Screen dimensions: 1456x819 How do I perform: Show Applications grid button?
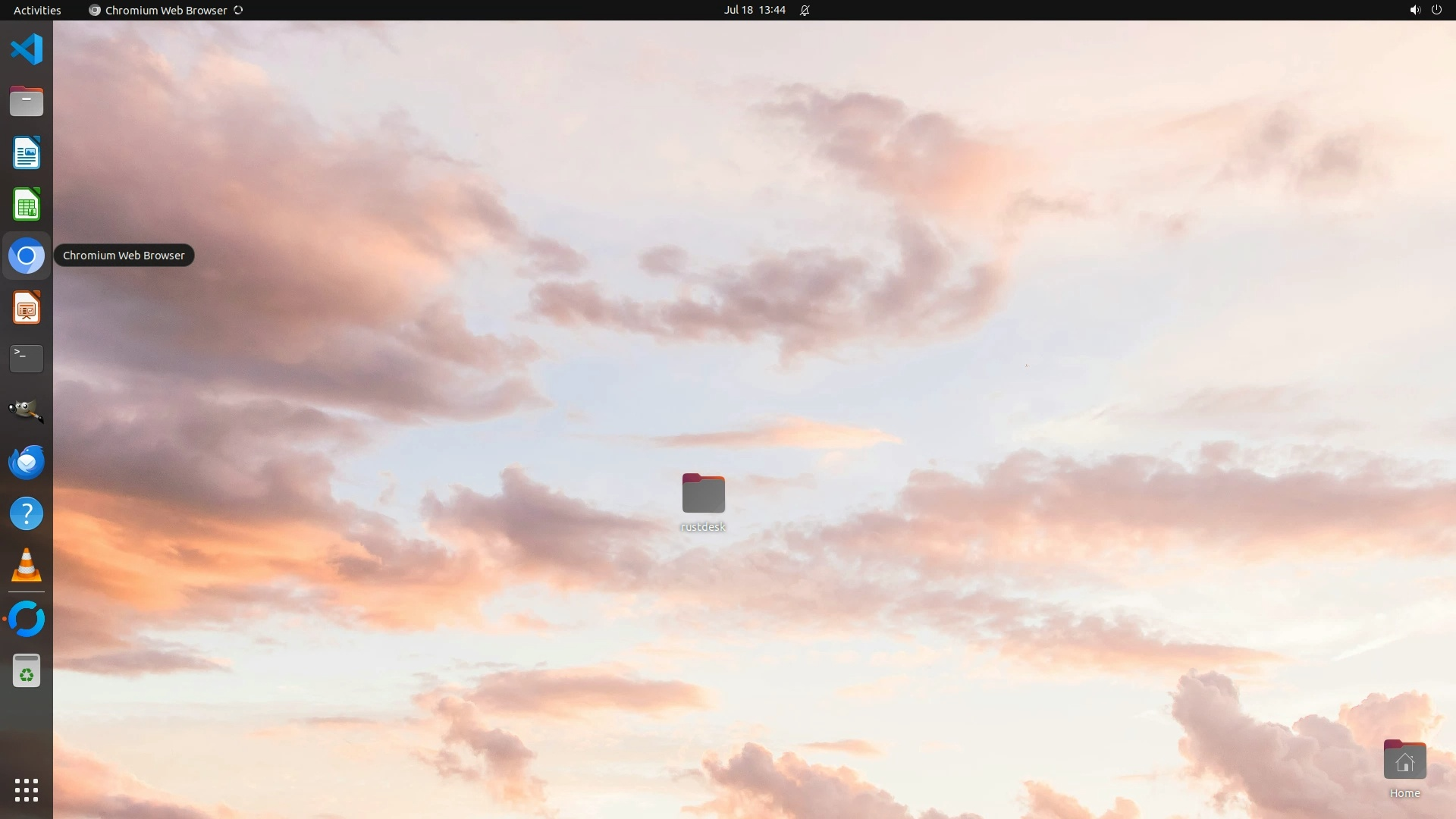[x=27, y=790]
